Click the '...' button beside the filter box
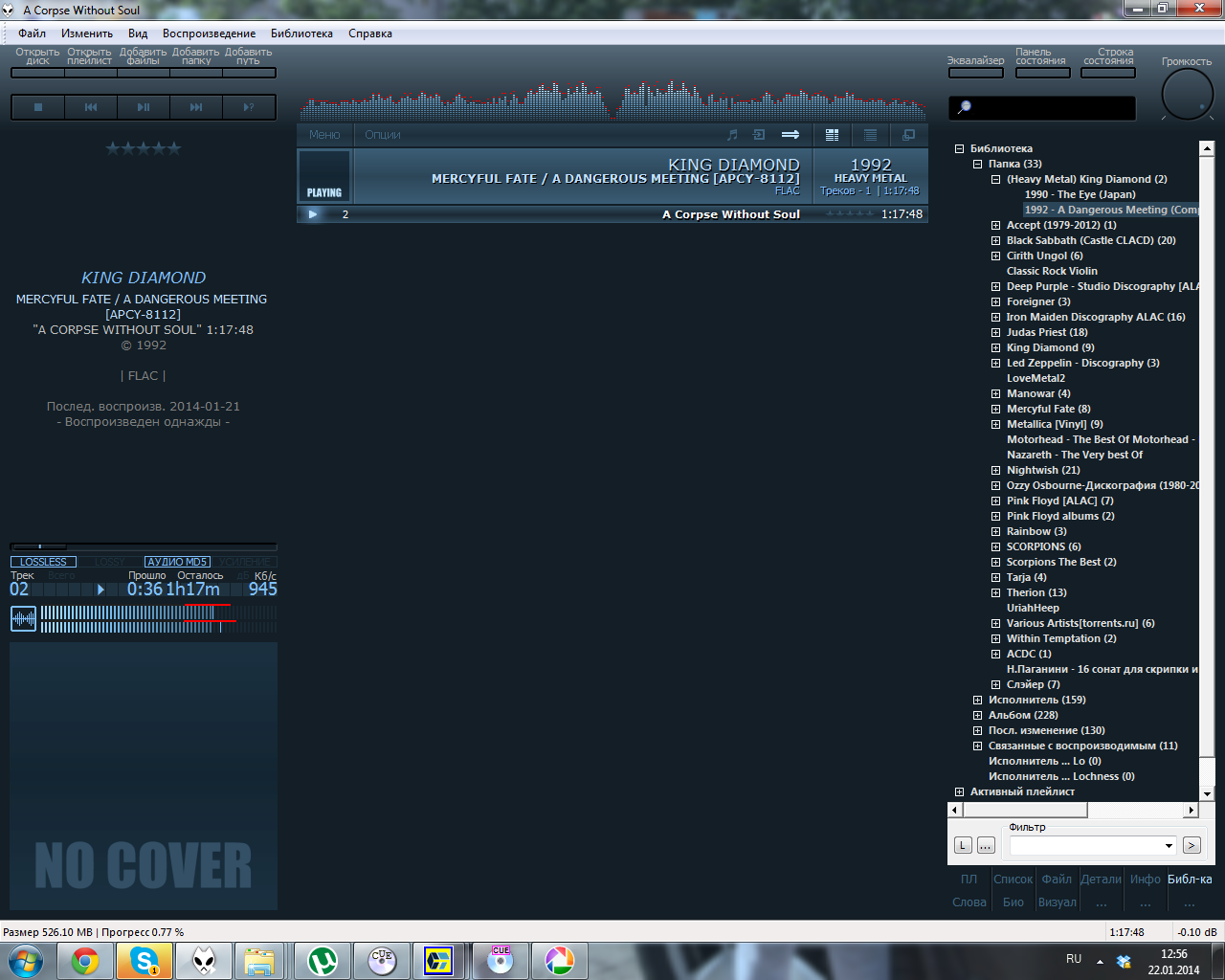 pyautogui.click(x=986, y=845)
